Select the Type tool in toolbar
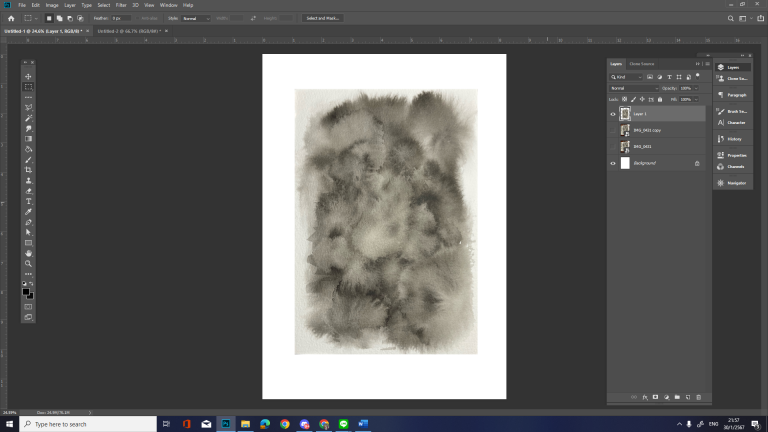This screenshot has width=768, height=432. (x=28, y=201)
